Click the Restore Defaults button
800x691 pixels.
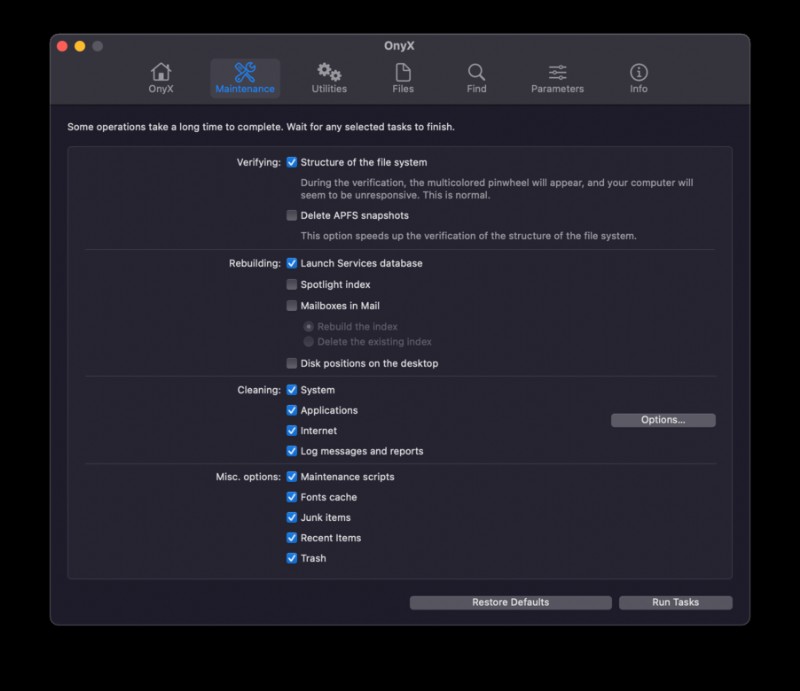(x=511, y=602)
